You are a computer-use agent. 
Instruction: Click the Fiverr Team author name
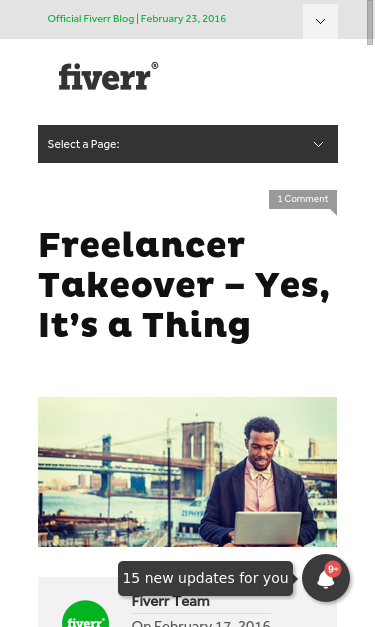click(171, 602)
